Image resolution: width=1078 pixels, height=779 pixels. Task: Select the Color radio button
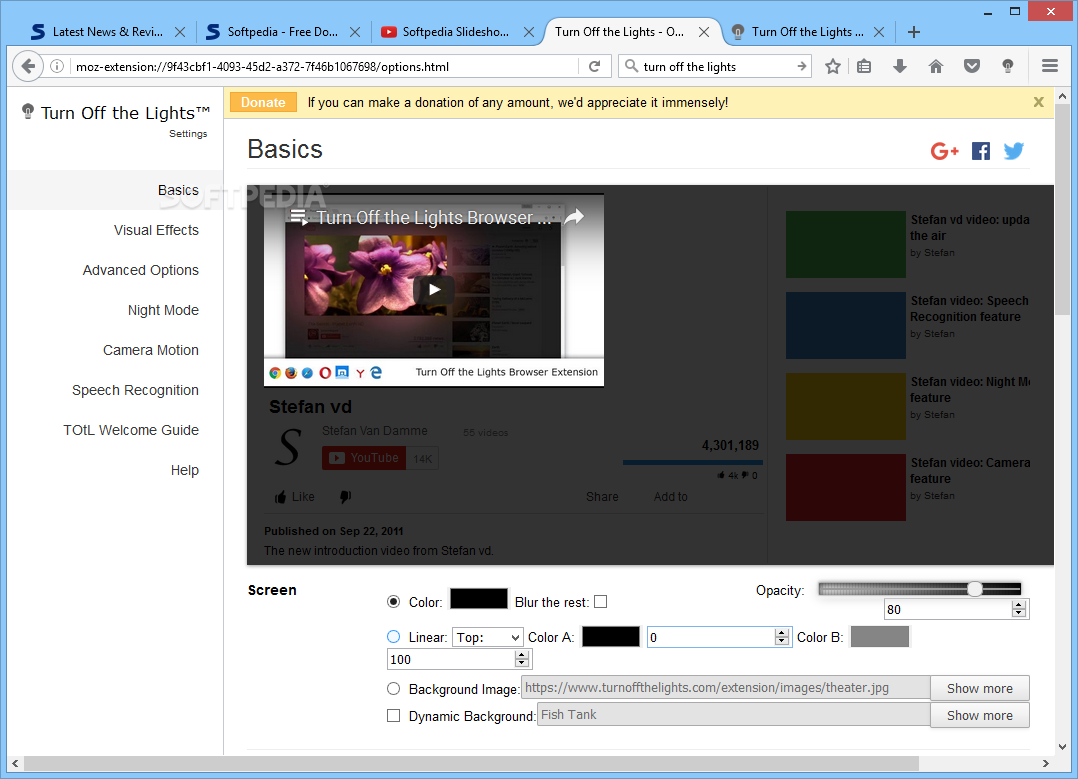point(393,602)
